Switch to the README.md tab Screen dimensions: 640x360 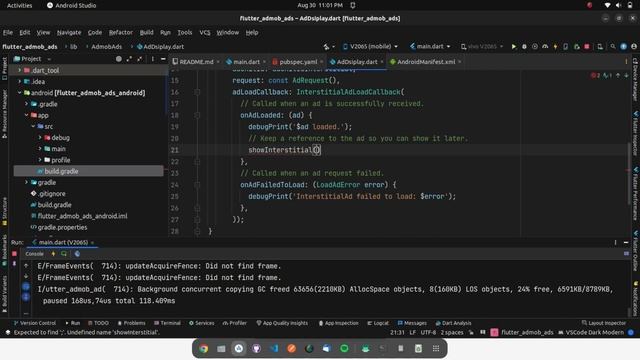pyautogui.click(x=196, y=62)
